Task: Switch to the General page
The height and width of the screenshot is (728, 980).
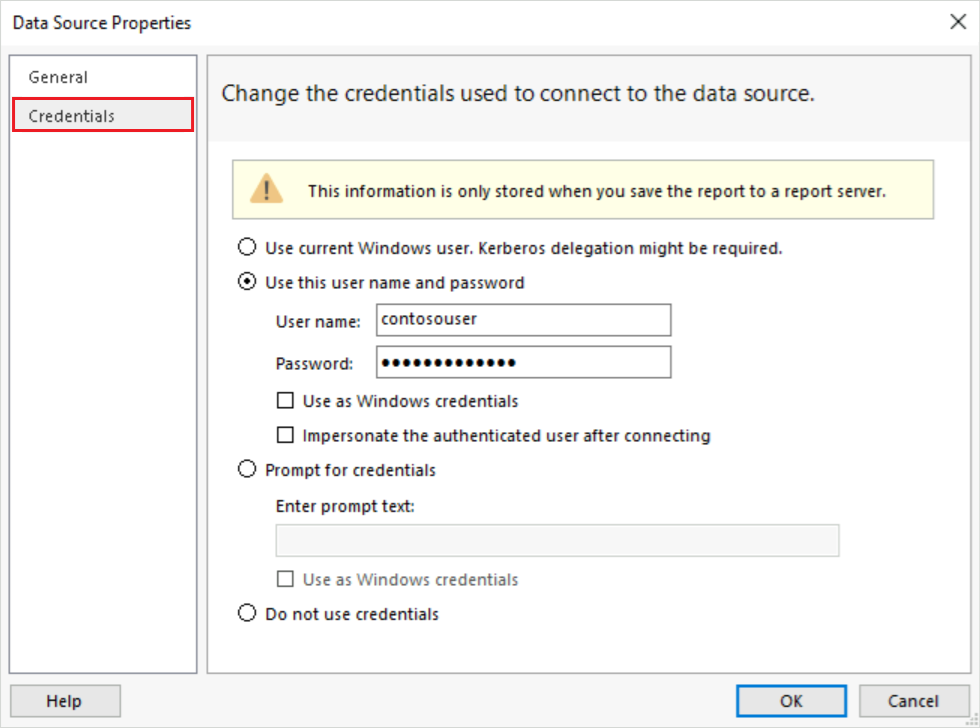Action: point(58,77)
